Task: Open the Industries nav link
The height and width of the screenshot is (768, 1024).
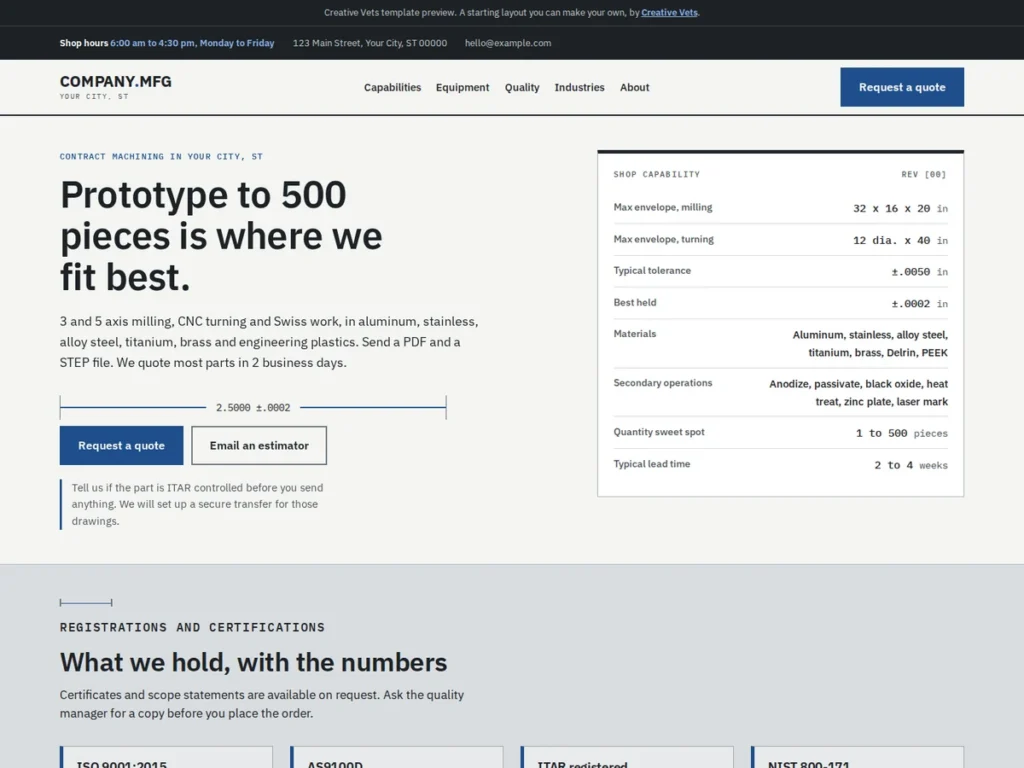Action: [579, 88]
